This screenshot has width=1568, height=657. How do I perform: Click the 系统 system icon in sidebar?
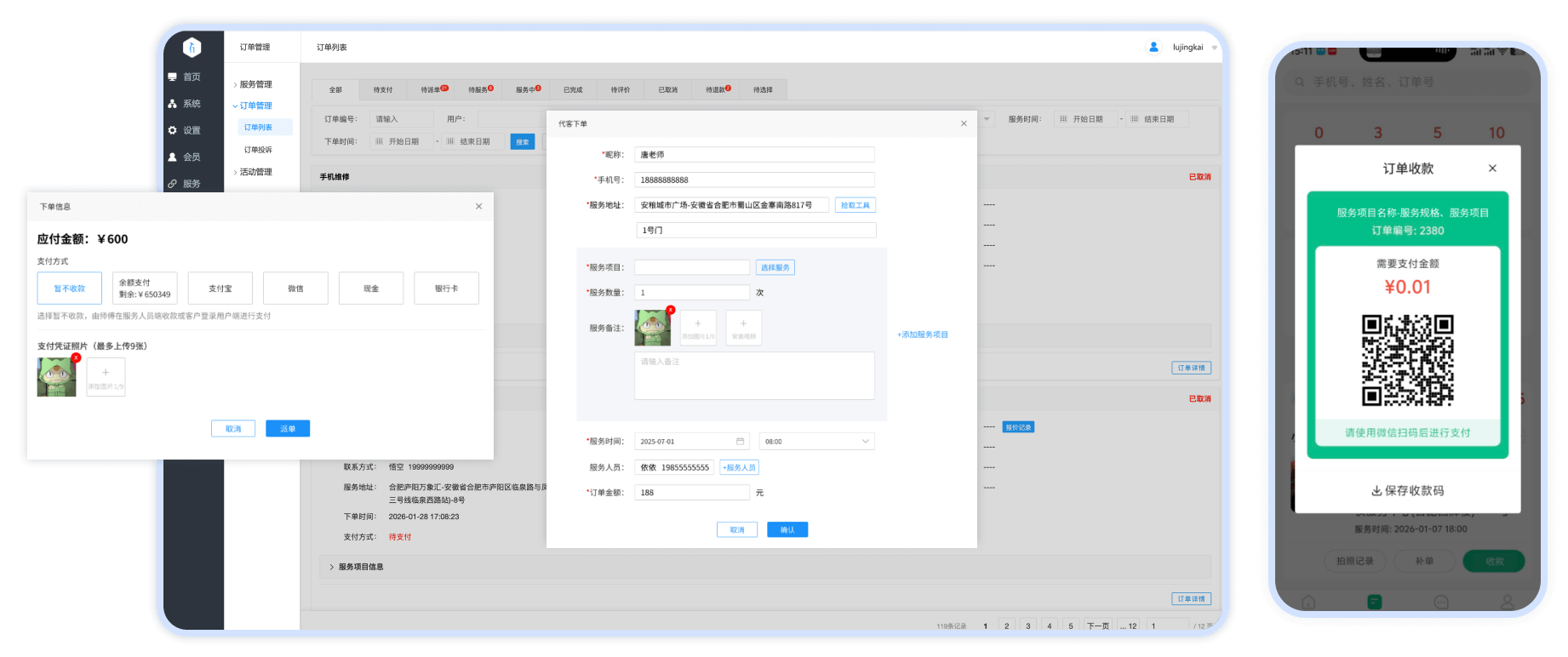click(x=173, y=104)
